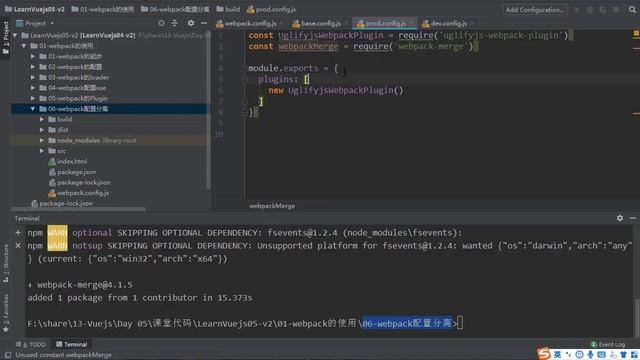
Task: Click build breadcrumb in navigation bar
Action: (228, 9)
